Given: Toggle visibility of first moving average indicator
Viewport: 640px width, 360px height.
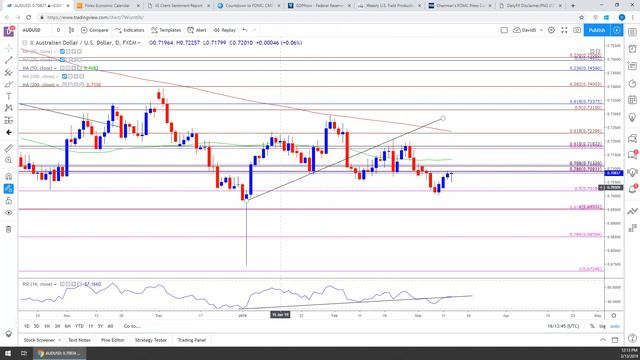Looking at the screenshot, I should click(62, 51).
